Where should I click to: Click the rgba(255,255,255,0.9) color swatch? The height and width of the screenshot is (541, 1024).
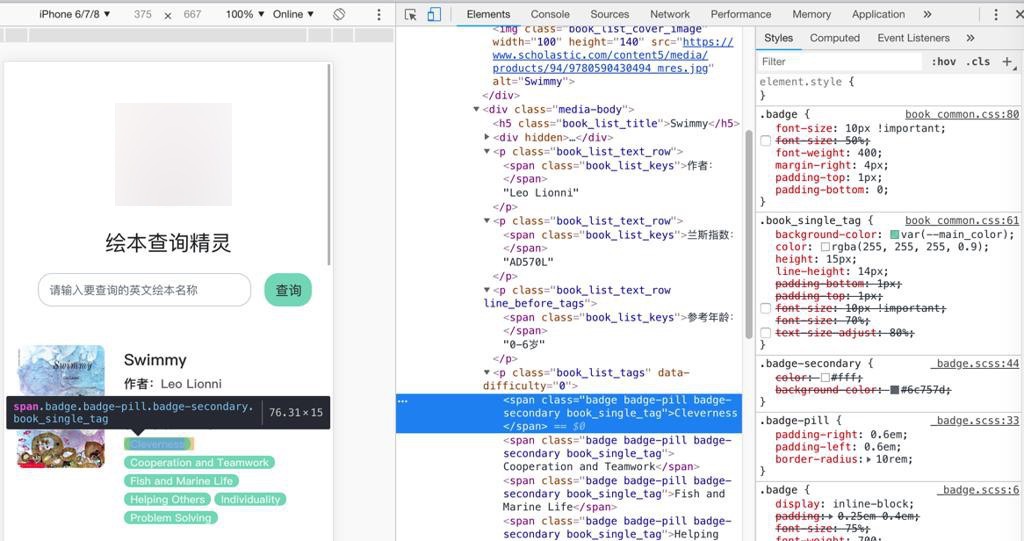[x=825, y=247]
